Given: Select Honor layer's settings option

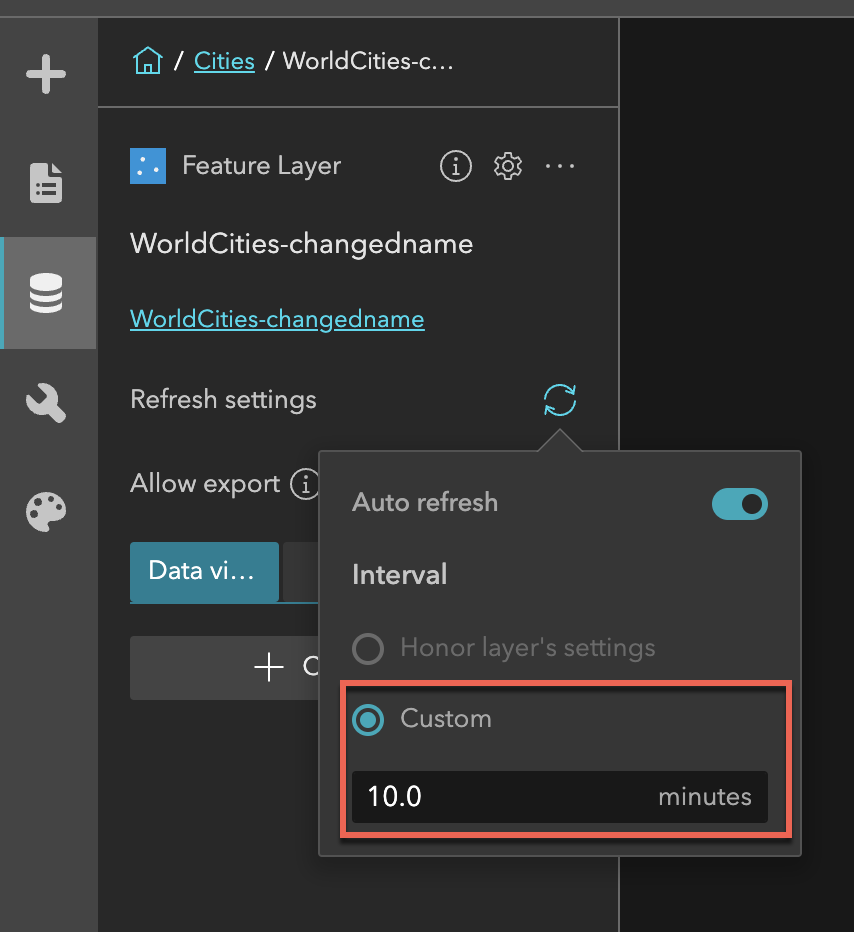Looking at the screenshot, I should 368,649.
